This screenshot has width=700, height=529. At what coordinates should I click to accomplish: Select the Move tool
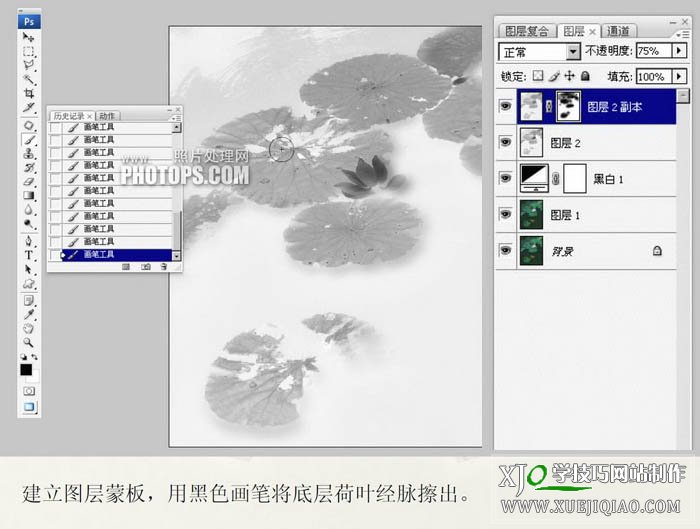[29, 37]
